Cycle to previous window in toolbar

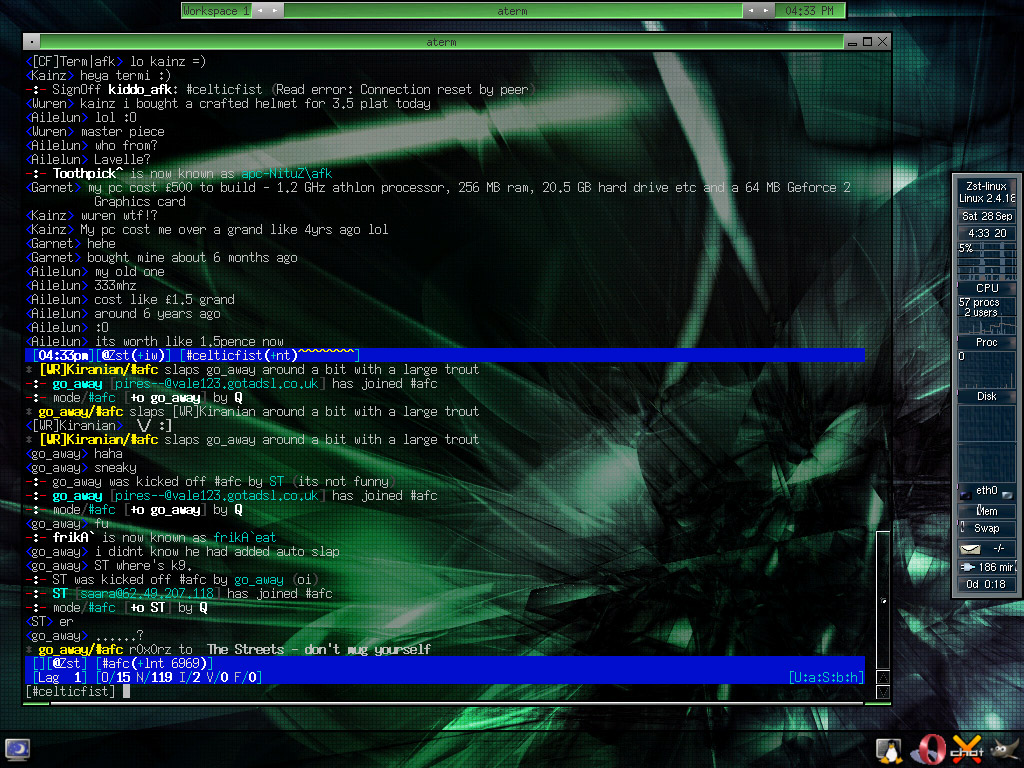point(750,11)
